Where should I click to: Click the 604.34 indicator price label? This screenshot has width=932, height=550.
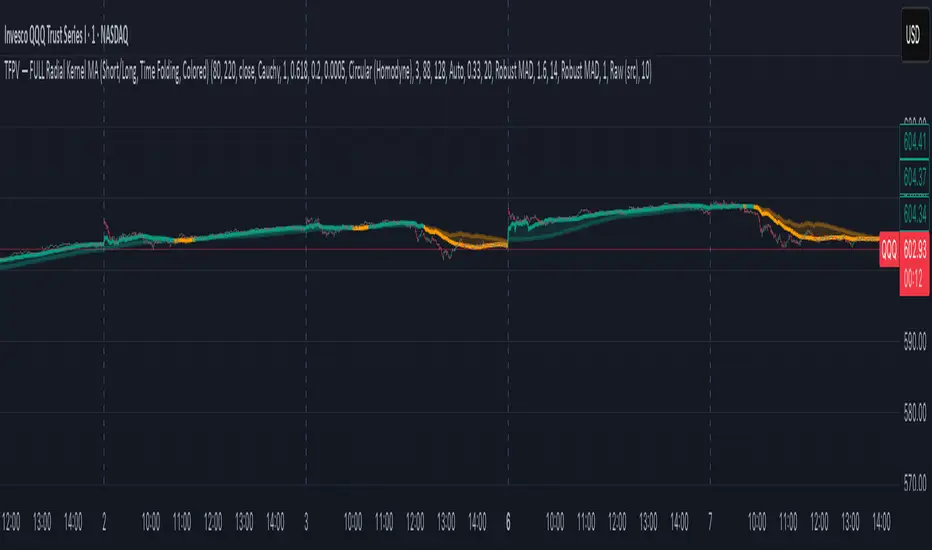click(x=915, y=213)
